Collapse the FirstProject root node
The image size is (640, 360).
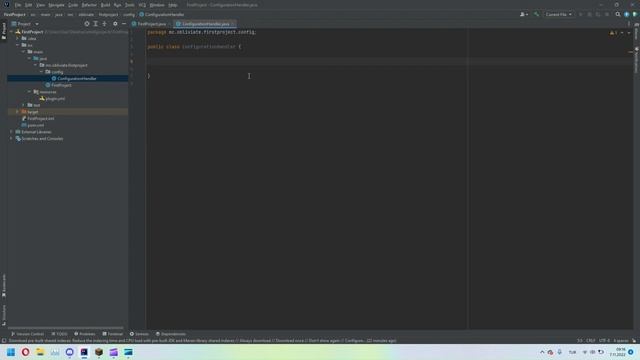[11, 32]
